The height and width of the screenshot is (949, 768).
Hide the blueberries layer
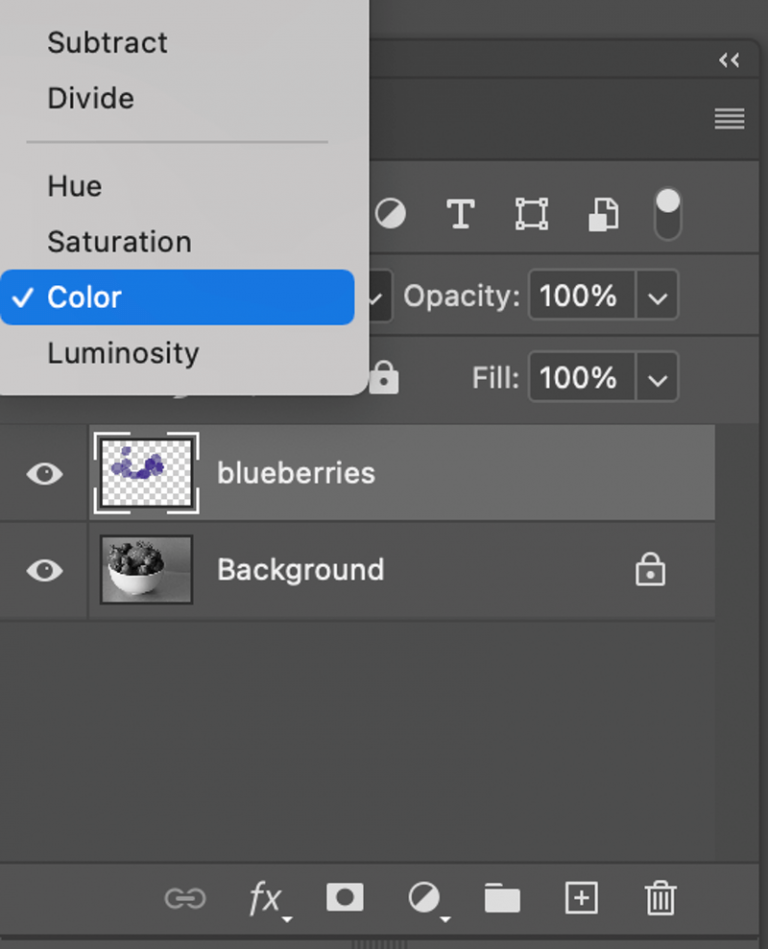(x=42, y=474)
